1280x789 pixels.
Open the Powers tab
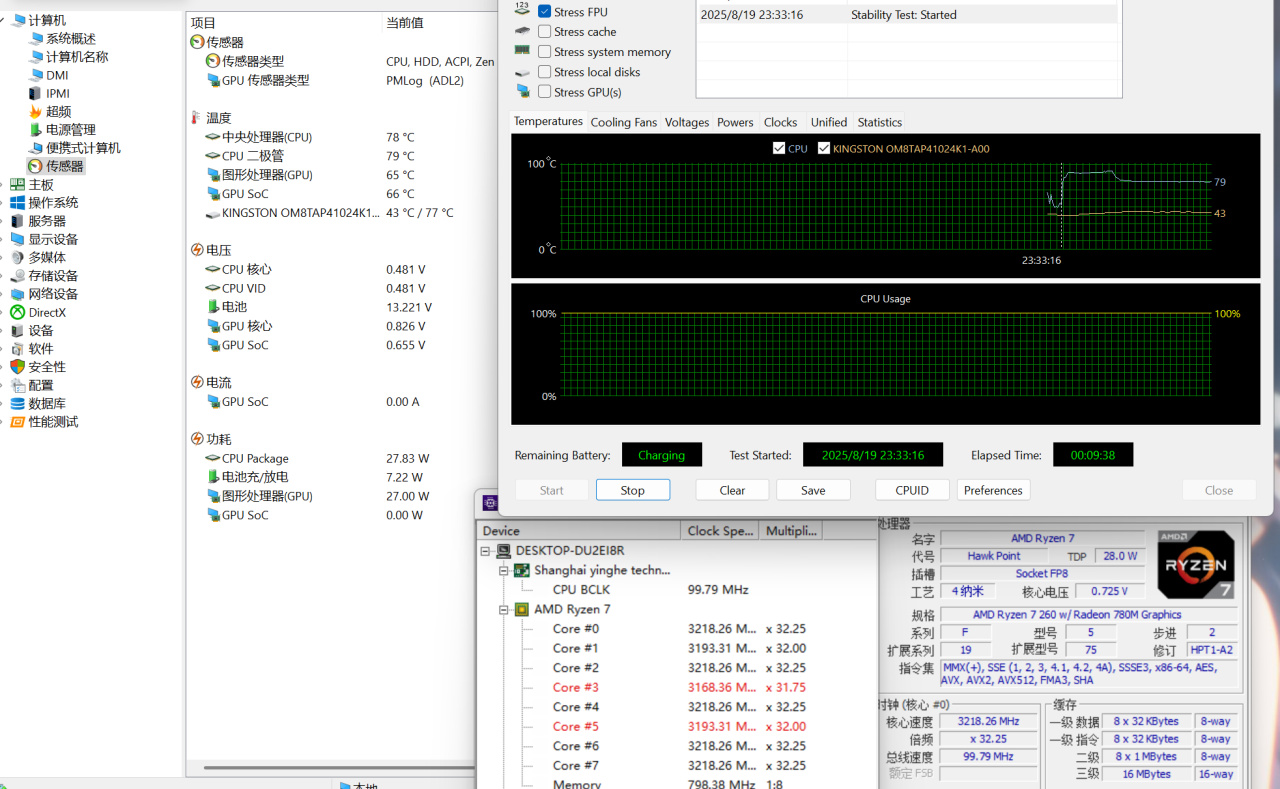tap(735, 122)
